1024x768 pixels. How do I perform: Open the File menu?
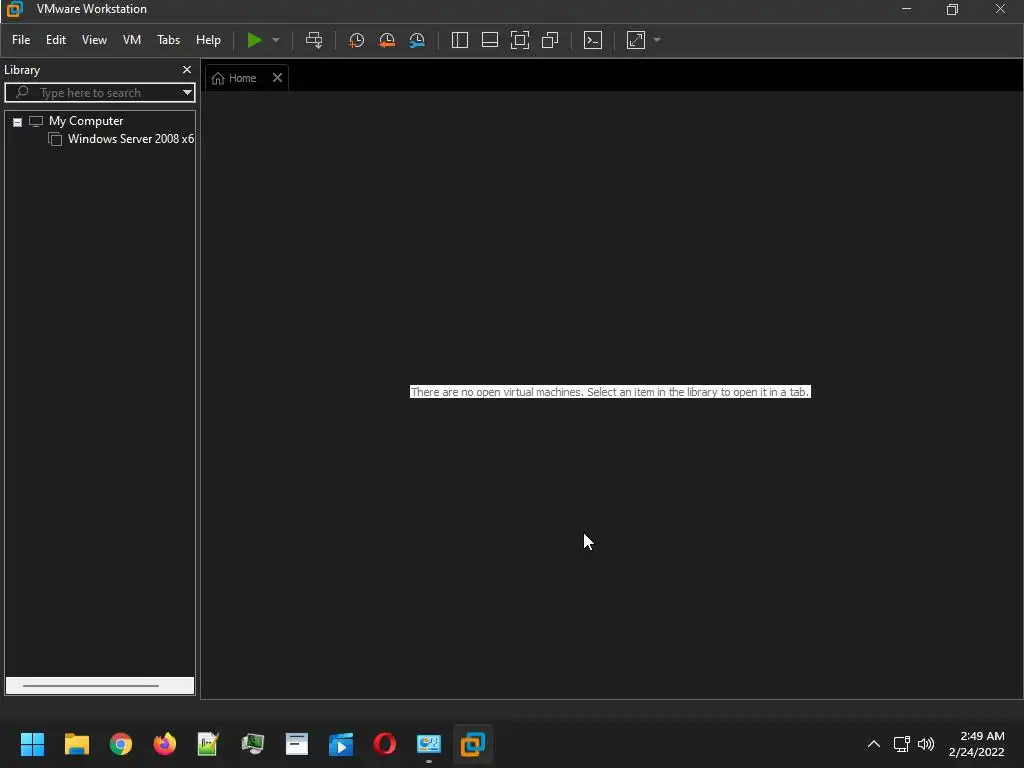pyautogui.click(x=21, y=40)
